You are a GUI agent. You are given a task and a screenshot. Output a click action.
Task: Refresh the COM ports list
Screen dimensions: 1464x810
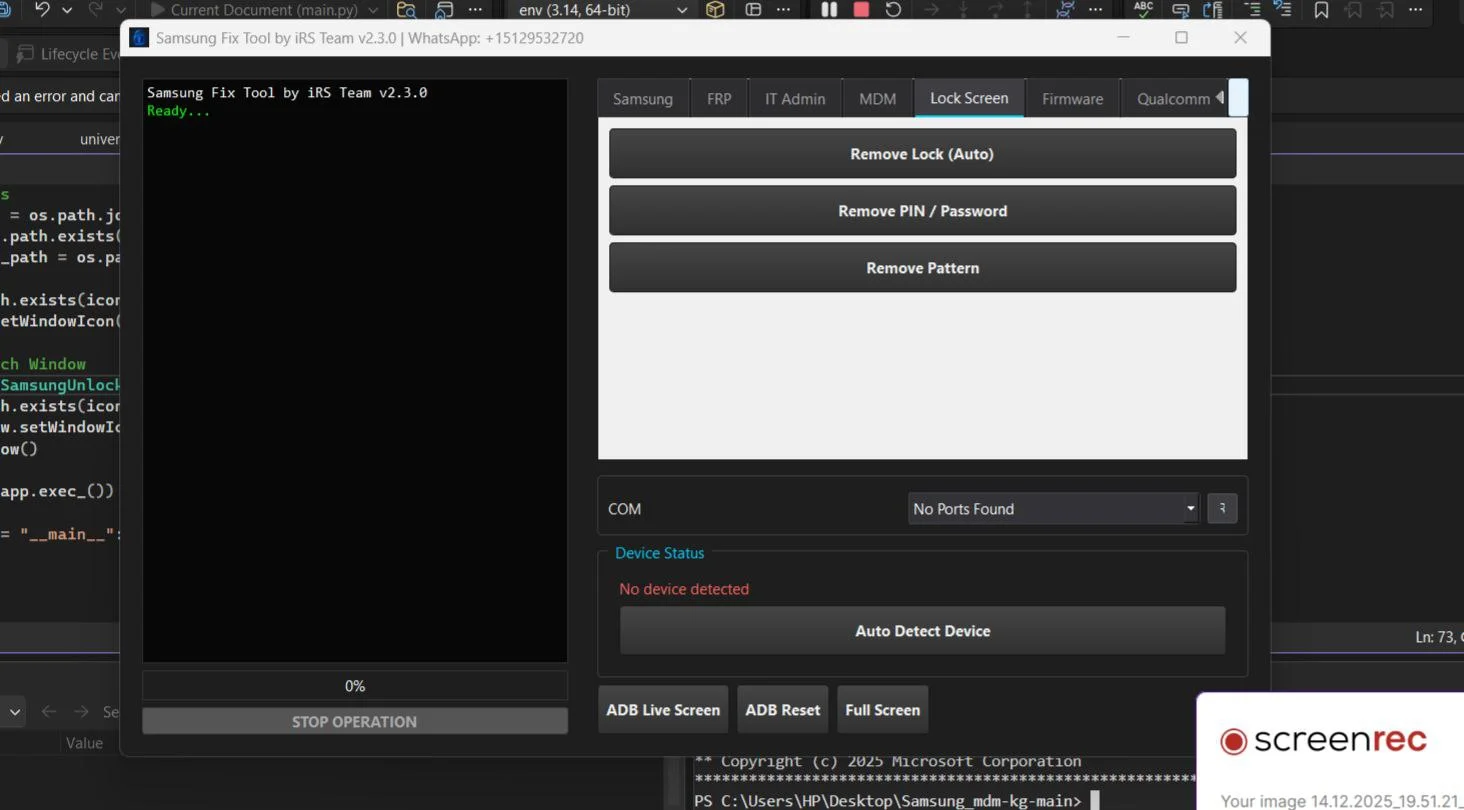(1222, 509)
